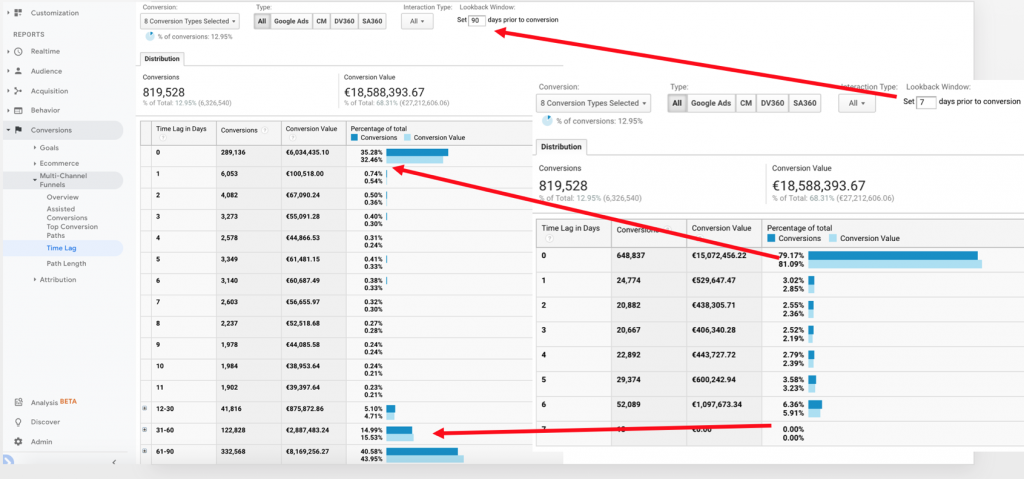This screenshot has width=1024, height=479.
Task: Open Acquisition via its branching icon
Action: click(x=18, y=91)
